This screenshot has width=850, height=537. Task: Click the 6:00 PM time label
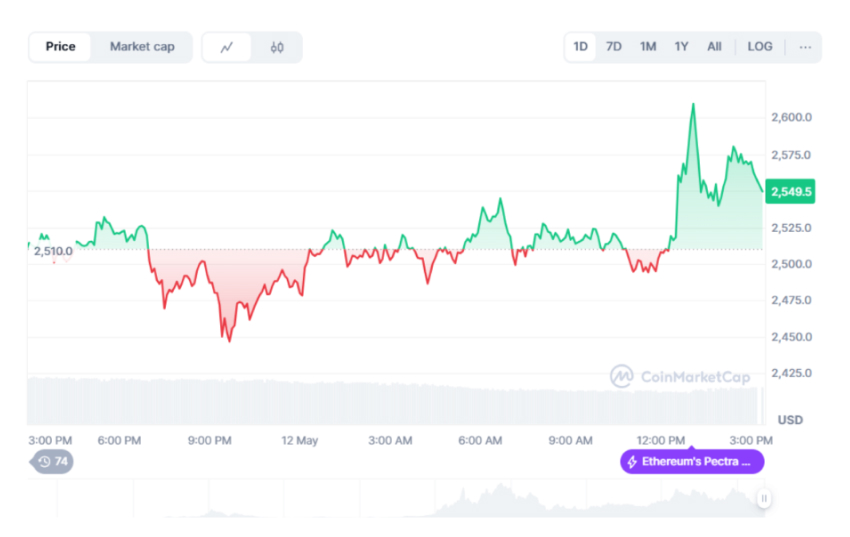119,441
